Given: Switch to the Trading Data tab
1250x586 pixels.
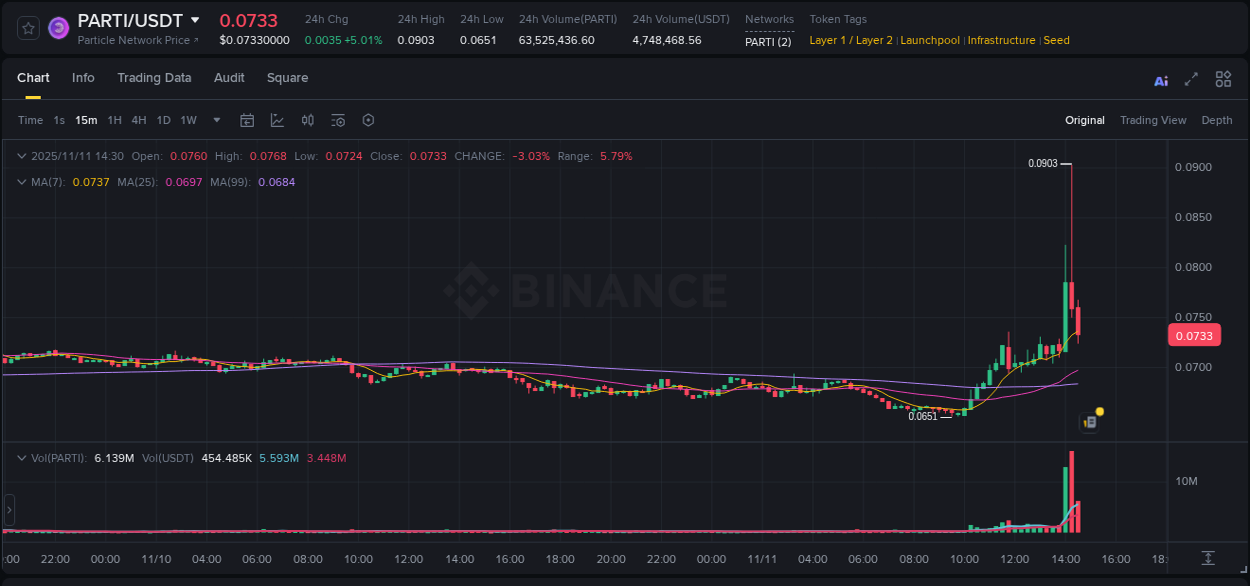Looking at the screenshot, I should click(x=154, y=77).
